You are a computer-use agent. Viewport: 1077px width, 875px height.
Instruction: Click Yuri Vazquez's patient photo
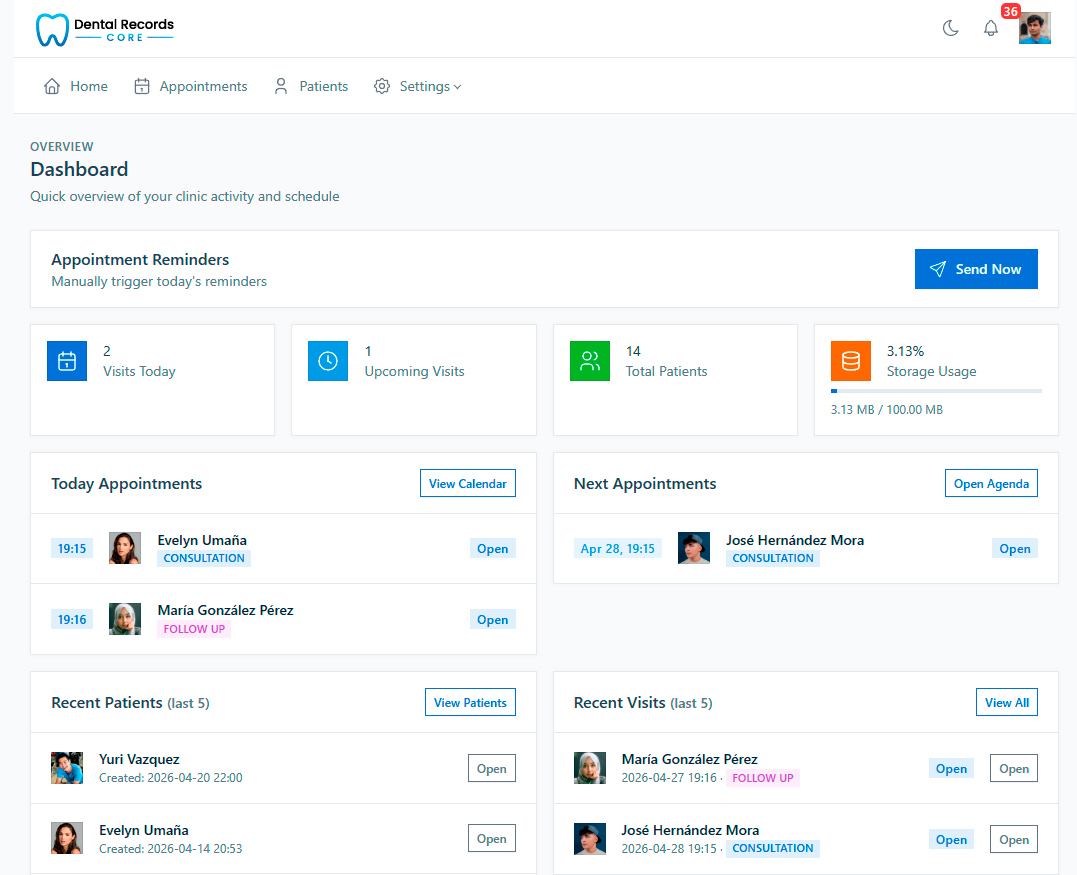click(x=67, y=768)
